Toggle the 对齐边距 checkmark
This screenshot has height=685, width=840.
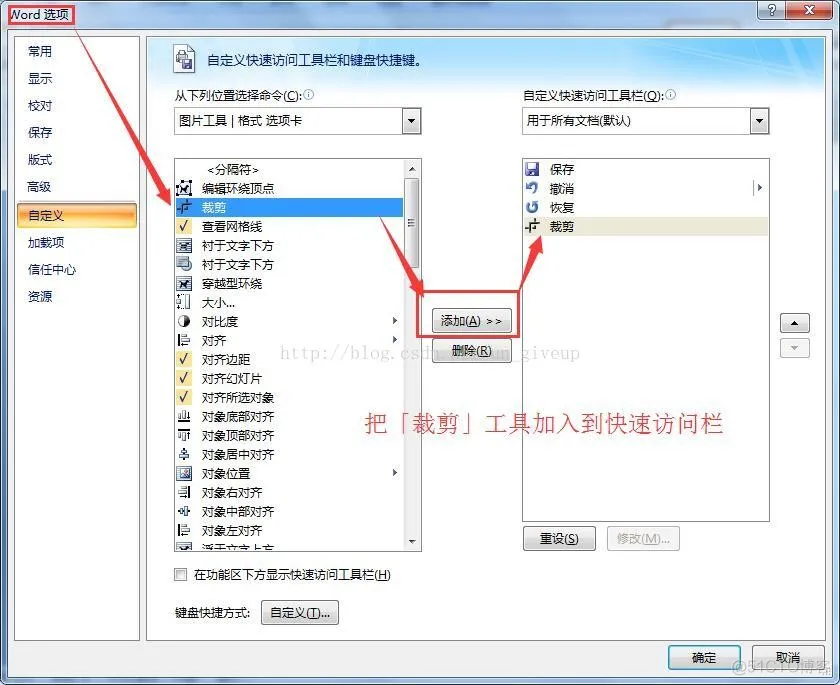tap(184, 359)
